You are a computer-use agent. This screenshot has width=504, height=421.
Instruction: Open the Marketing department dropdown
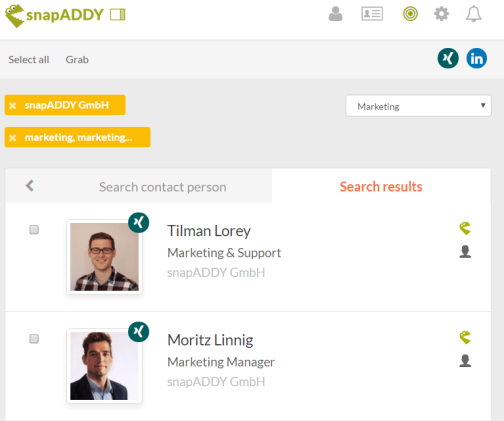418,106
